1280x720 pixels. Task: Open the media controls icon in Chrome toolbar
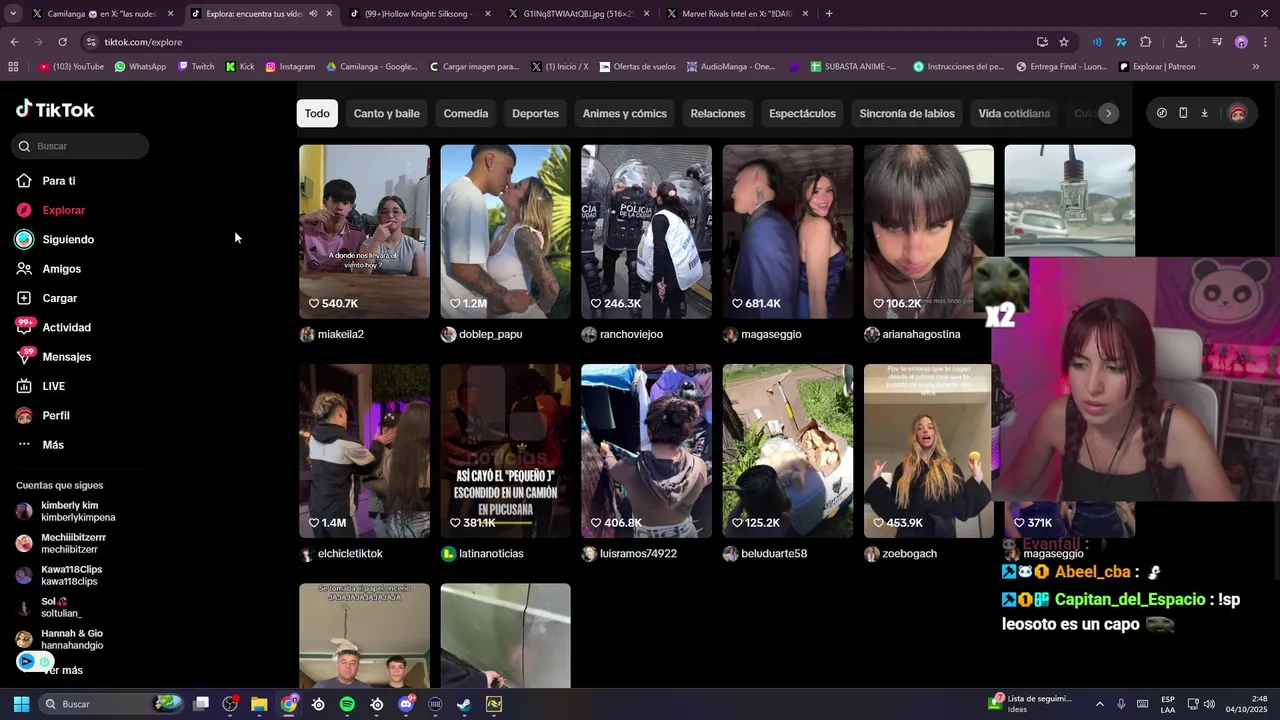coord(1217,42)
